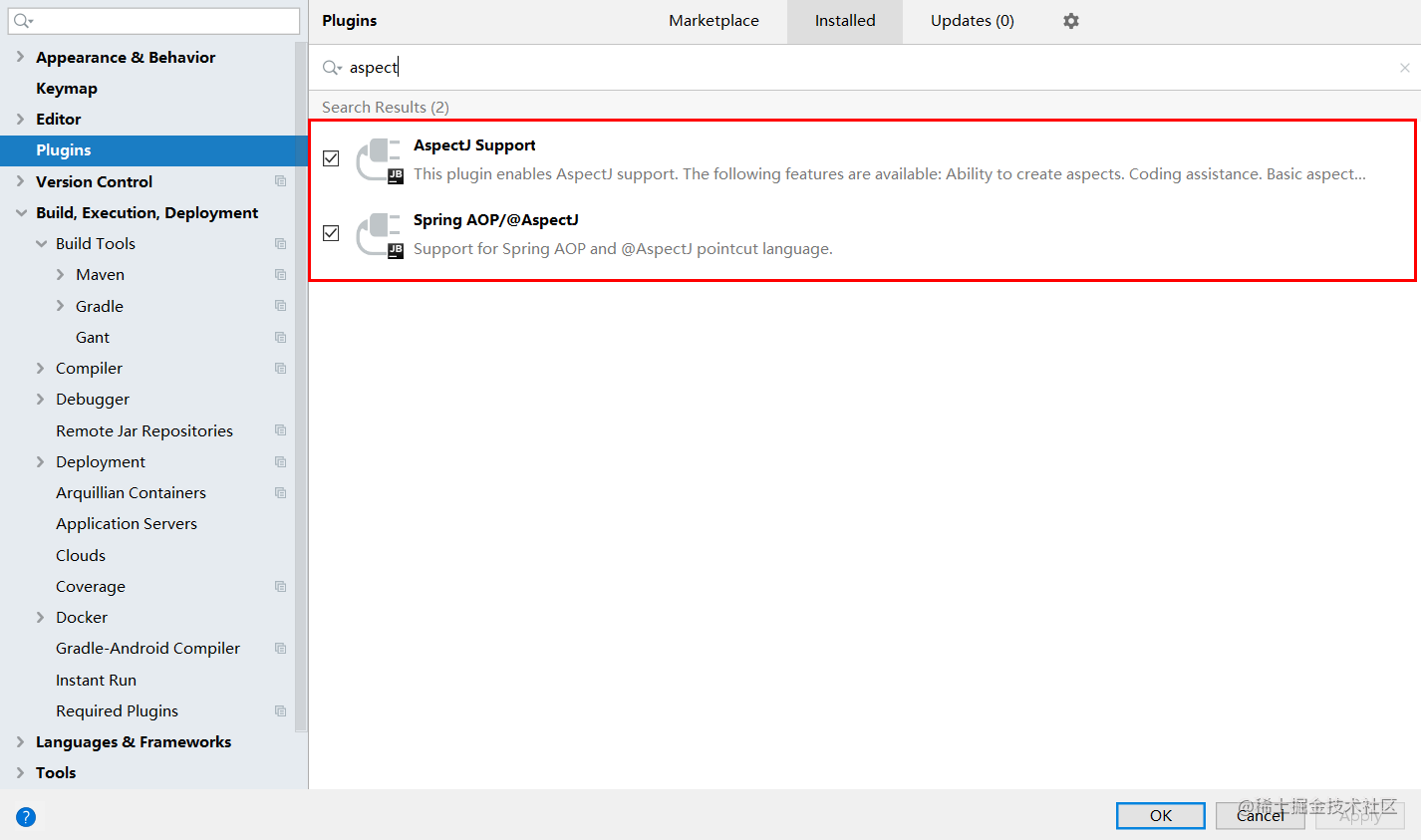Open Arquillian Containers settings
This screenshot has width=1421, height=840.
pos(131,493)
